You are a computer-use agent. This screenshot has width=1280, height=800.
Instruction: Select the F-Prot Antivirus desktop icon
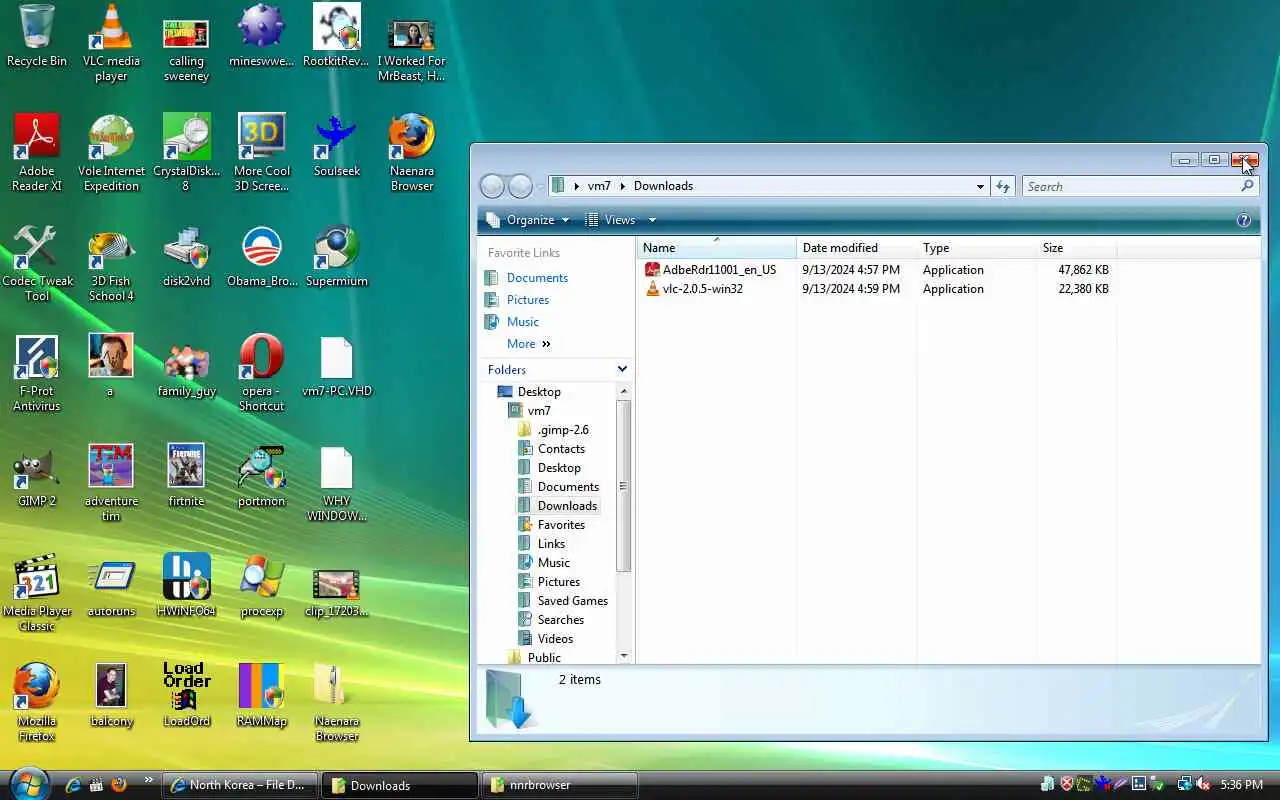click(x=37, y=372)
